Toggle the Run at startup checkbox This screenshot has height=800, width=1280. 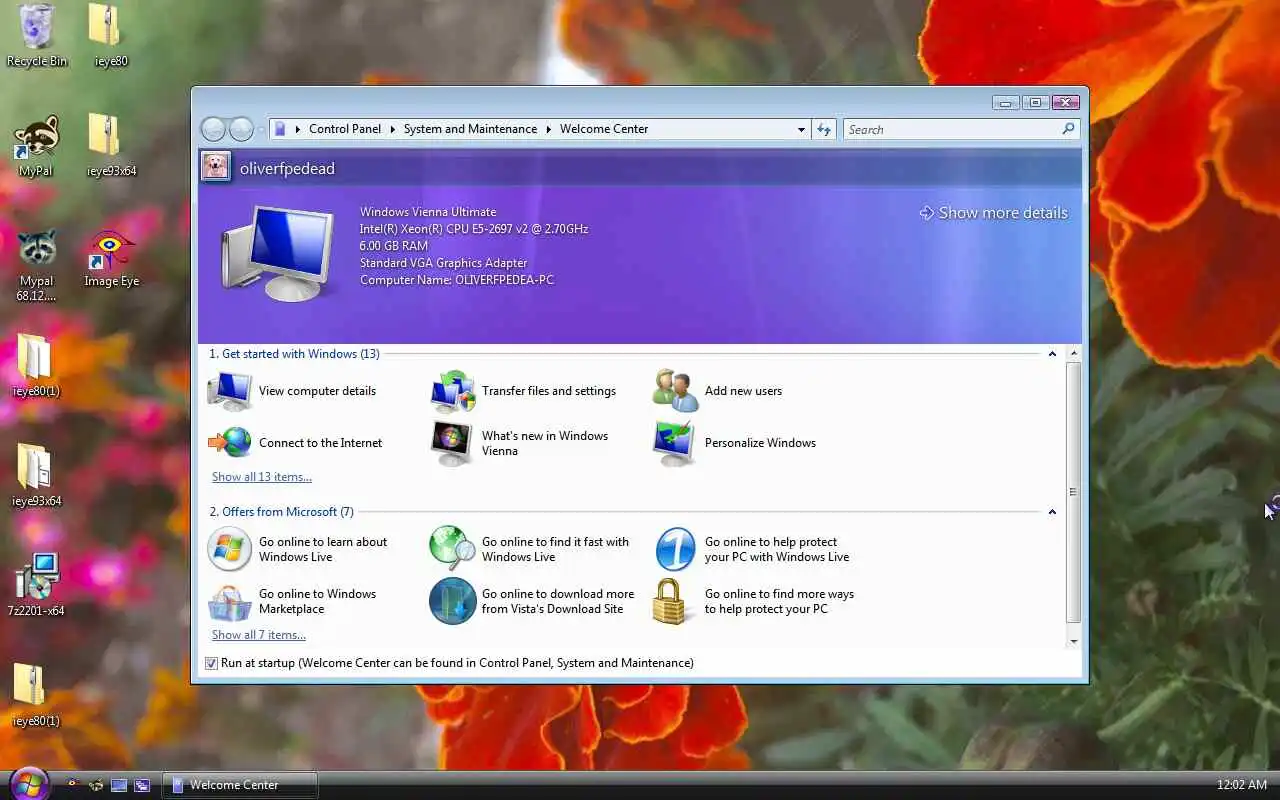(x=211, y=663)
